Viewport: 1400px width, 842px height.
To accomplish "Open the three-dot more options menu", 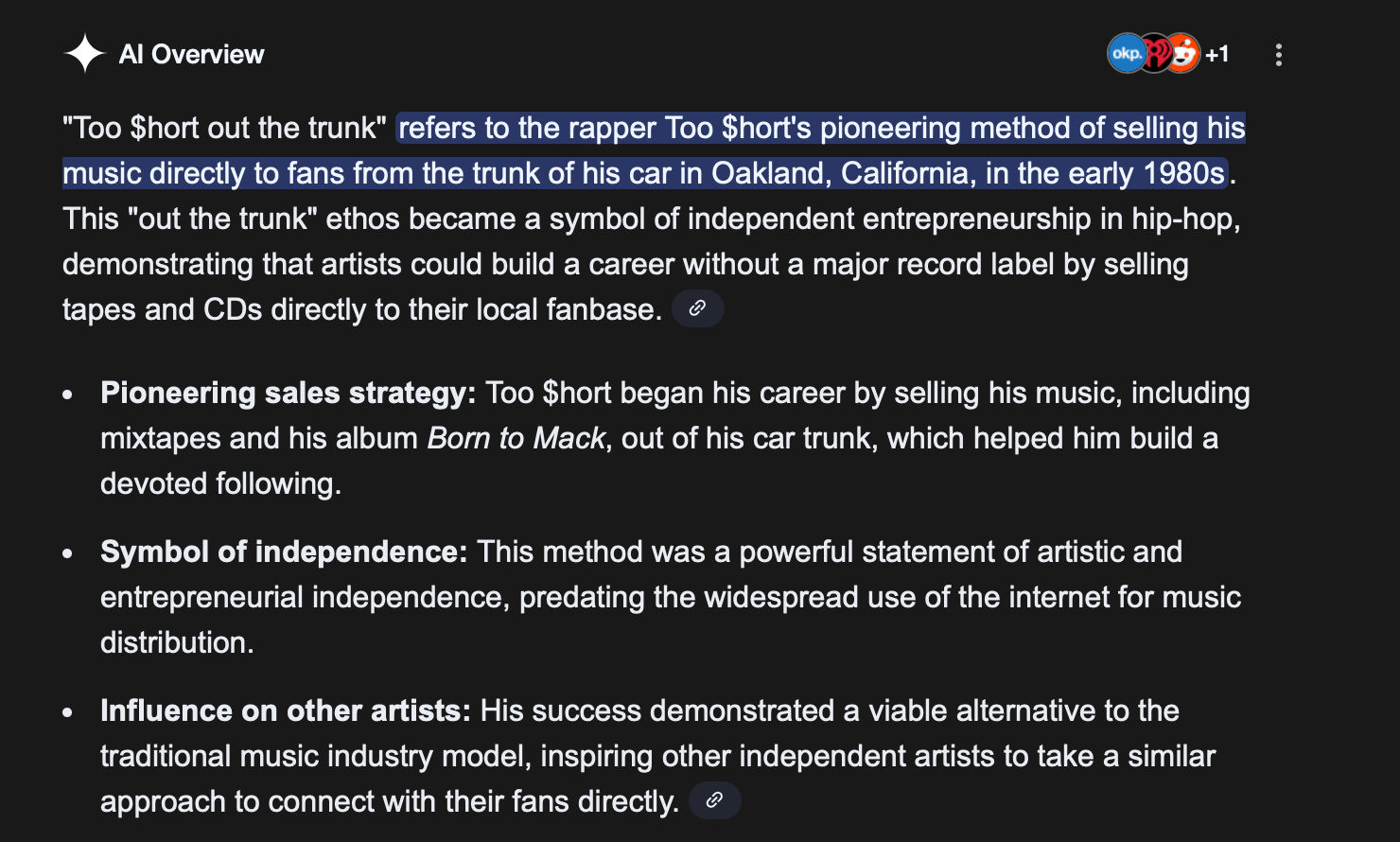I will click(1278, 55).
